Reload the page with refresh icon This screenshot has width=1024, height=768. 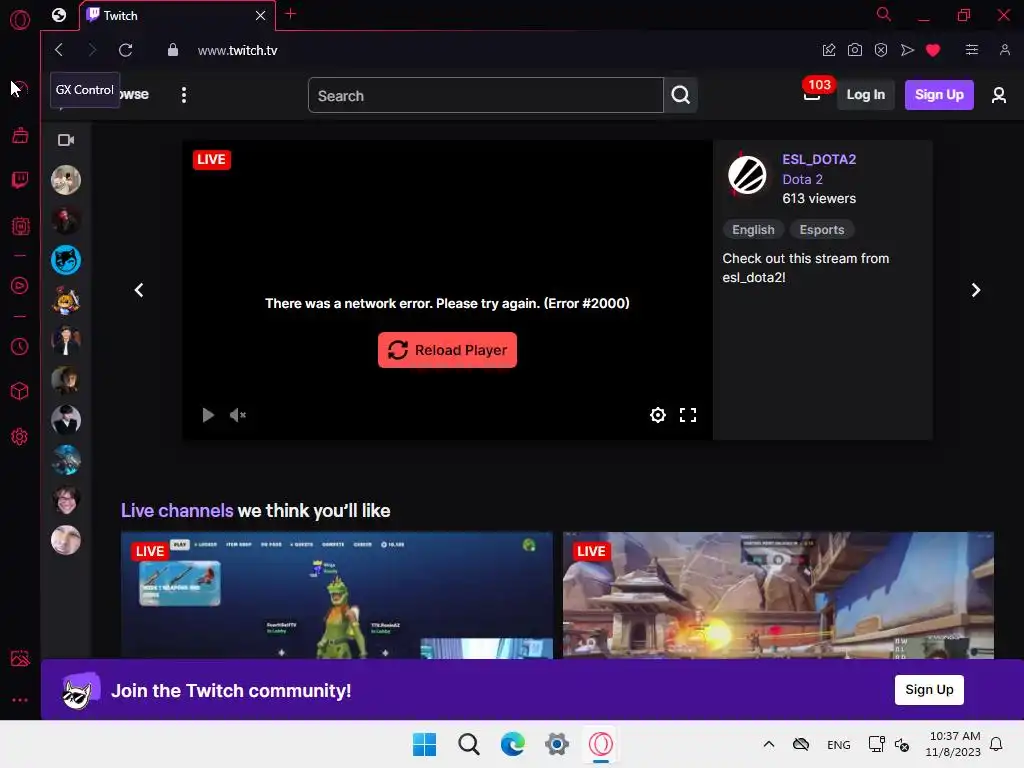125,50
